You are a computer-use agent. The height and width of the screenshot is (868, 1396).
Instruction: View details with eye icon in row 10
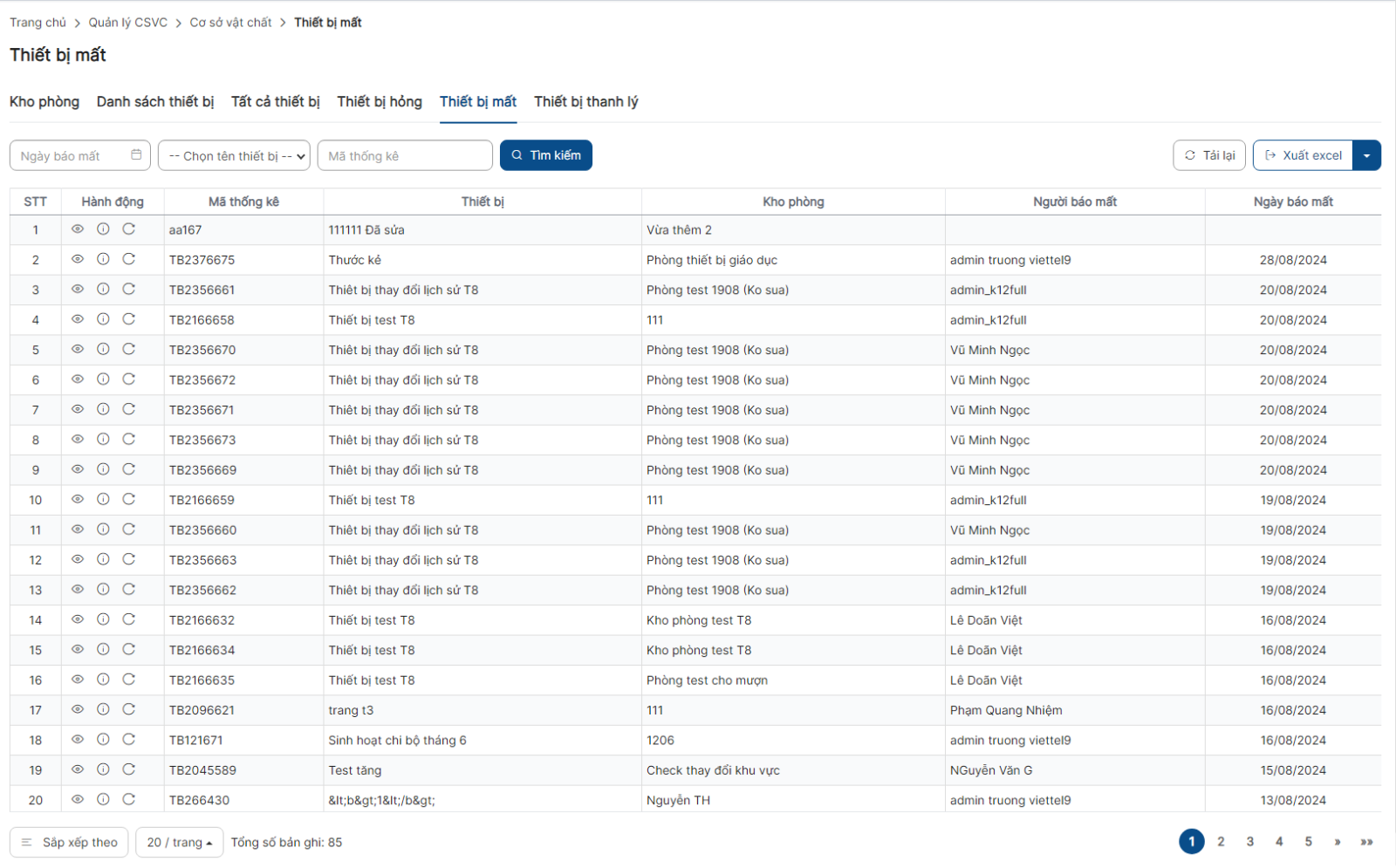click(78, 499)
